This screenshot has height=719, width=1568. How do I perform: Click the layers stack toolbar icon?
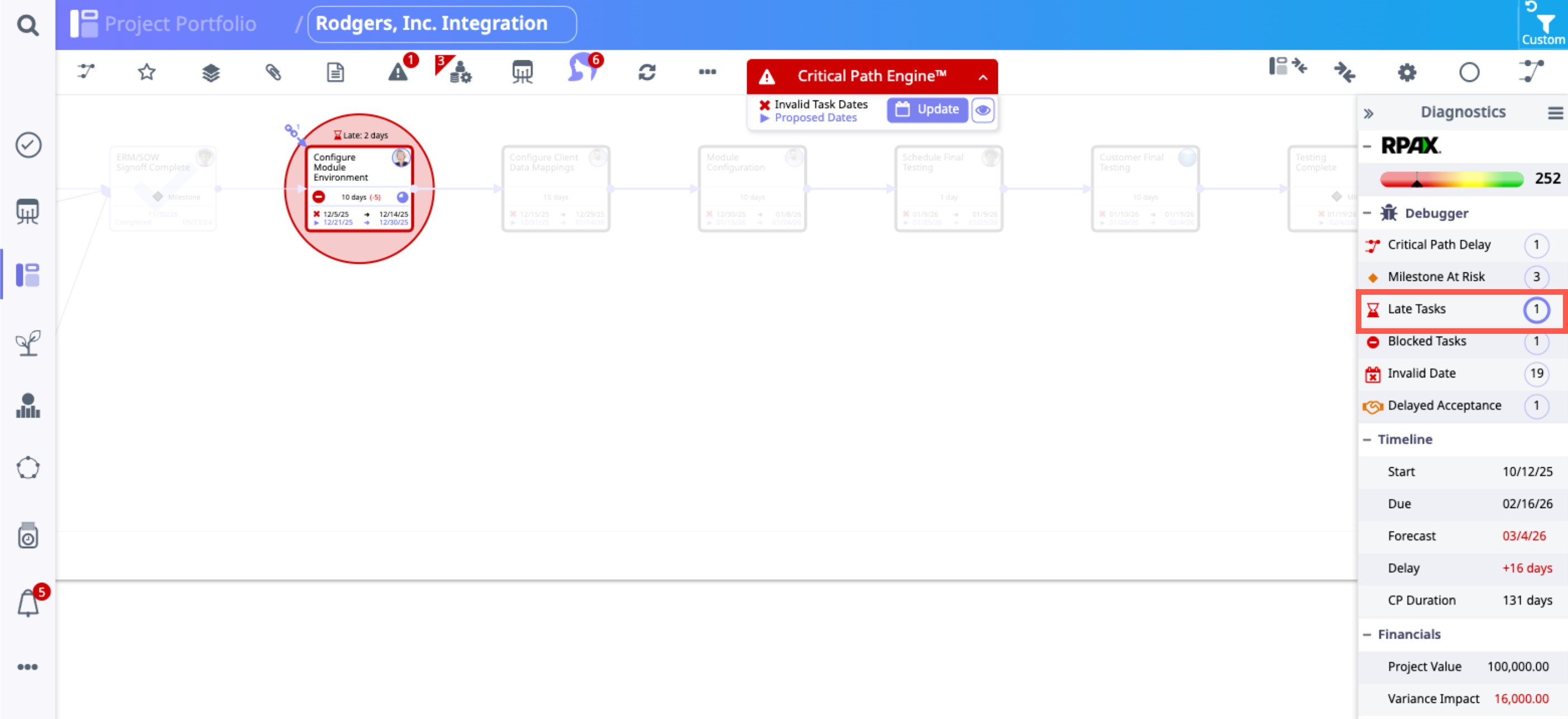click(211, 73)
